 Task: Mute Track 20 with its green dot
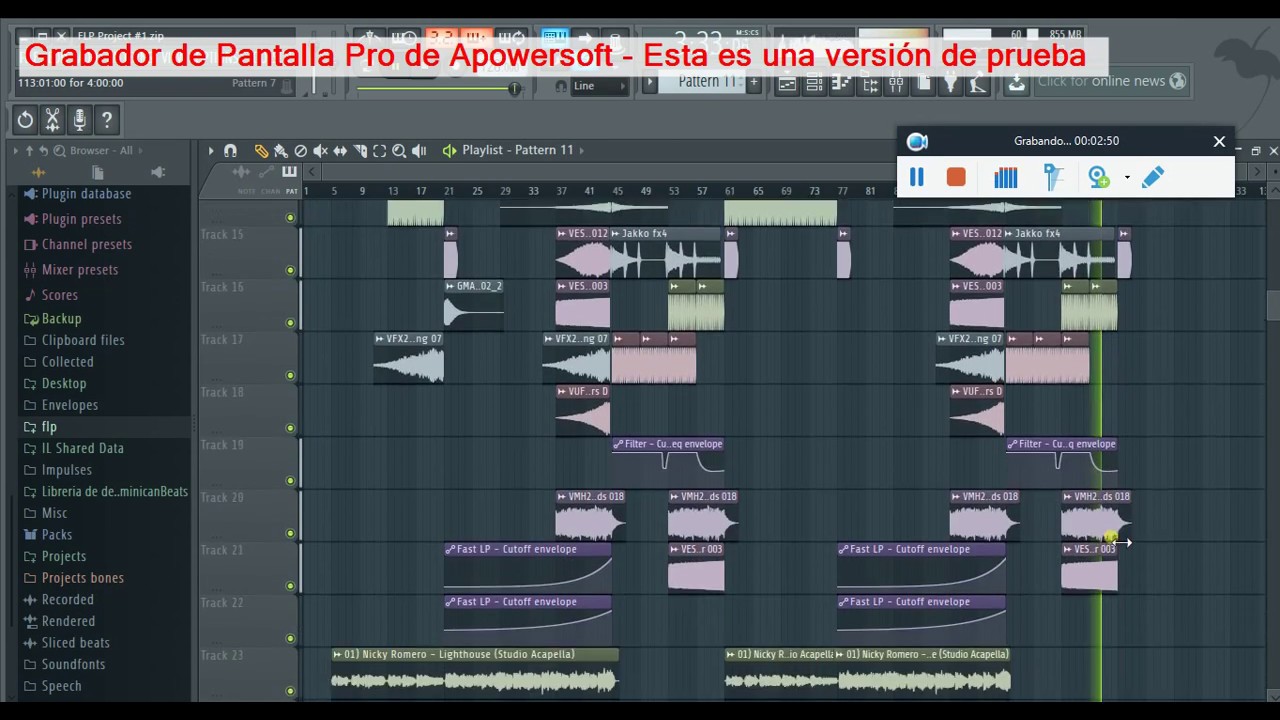[x=290, y=534]
